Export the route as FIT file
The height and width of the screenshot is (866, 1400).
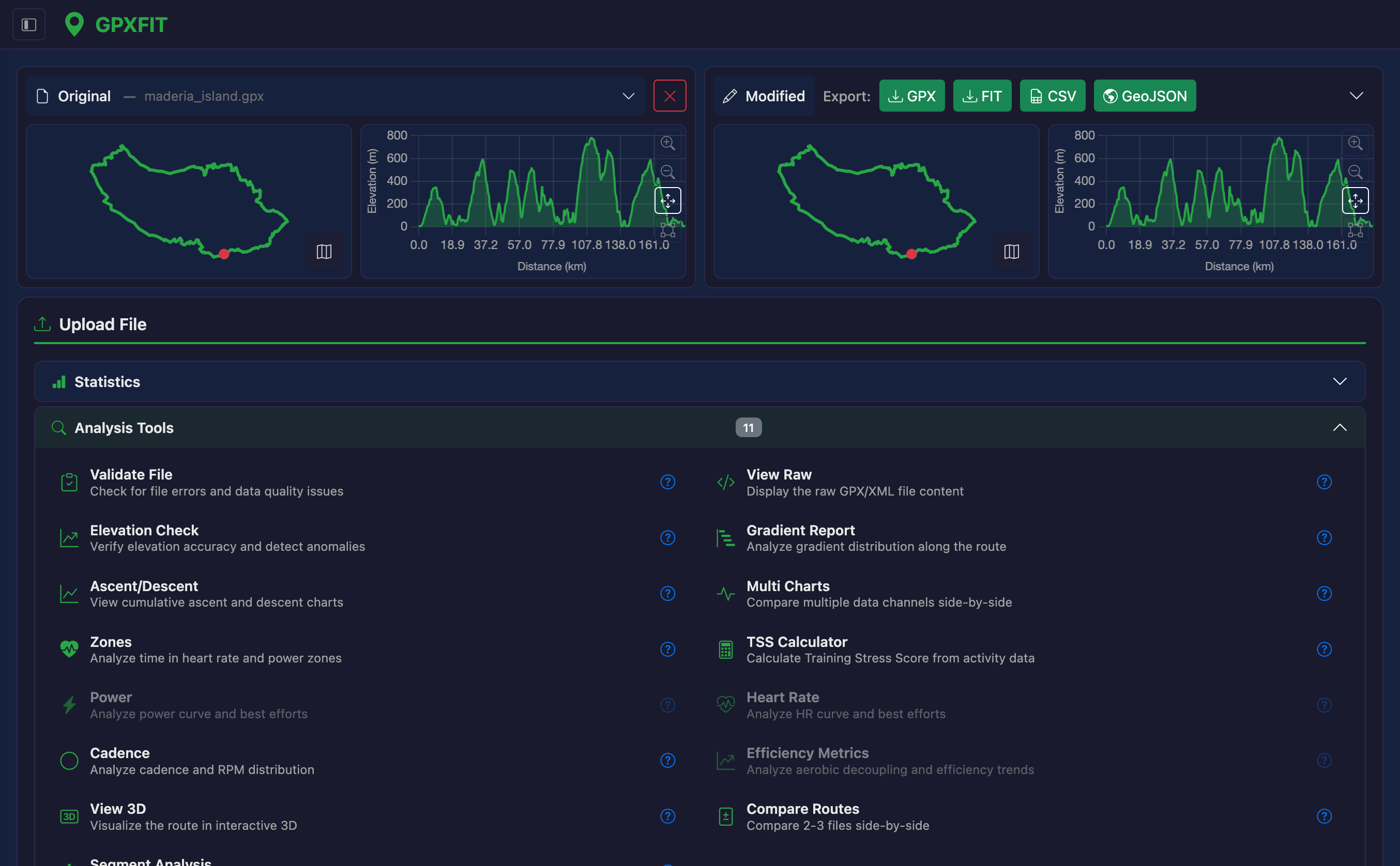click(982, 96)
